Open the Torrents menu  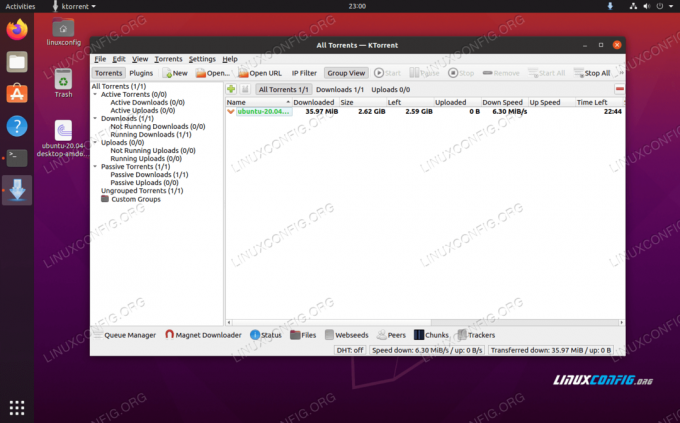[x=168, y=59]
